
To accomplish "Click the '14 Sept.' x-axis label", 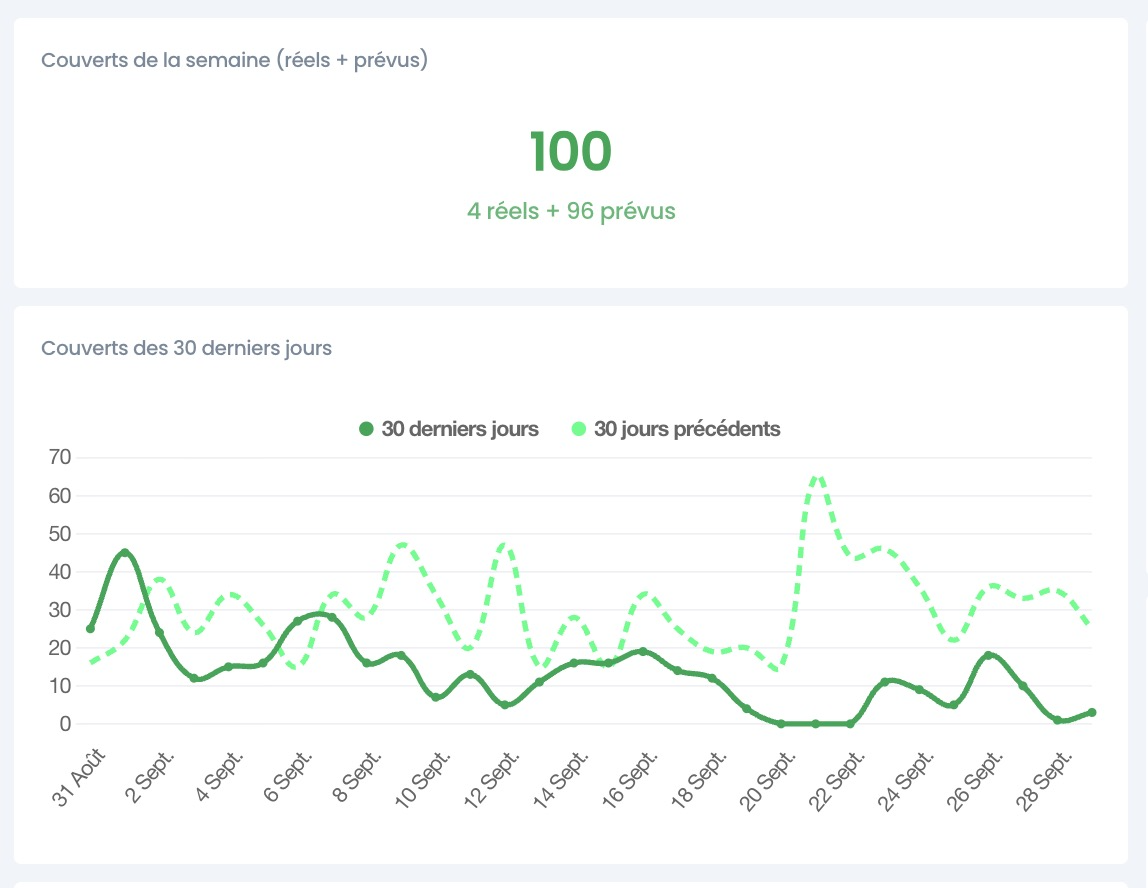I will 561,780.
